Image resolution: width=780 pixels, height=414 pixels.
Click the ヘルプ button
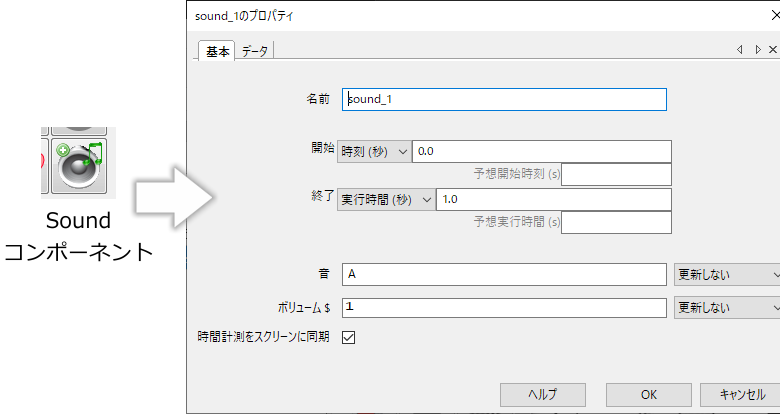(543, 395)
